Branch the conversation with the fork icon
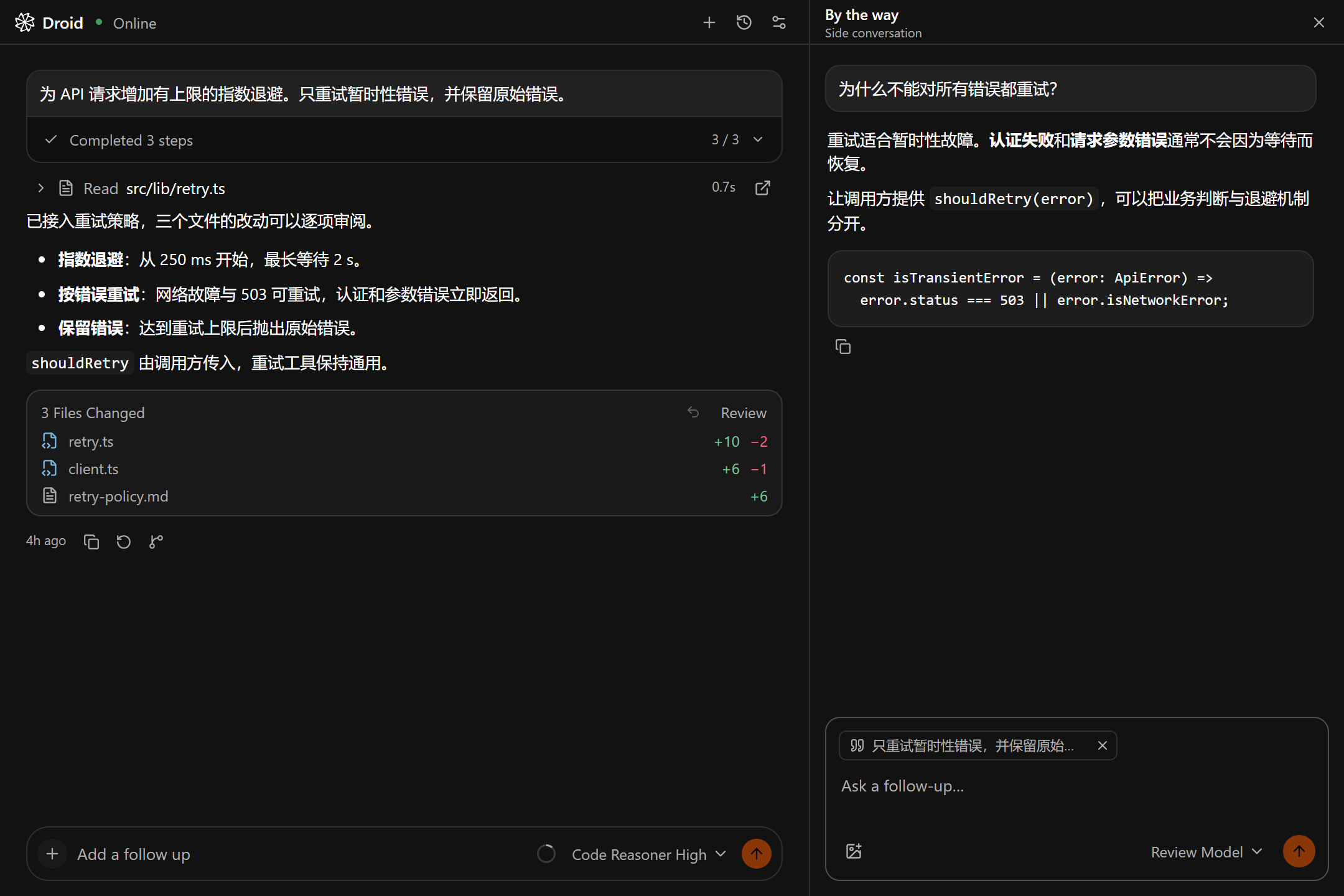This screenshot has height=896, width=1344. [156, 542]
